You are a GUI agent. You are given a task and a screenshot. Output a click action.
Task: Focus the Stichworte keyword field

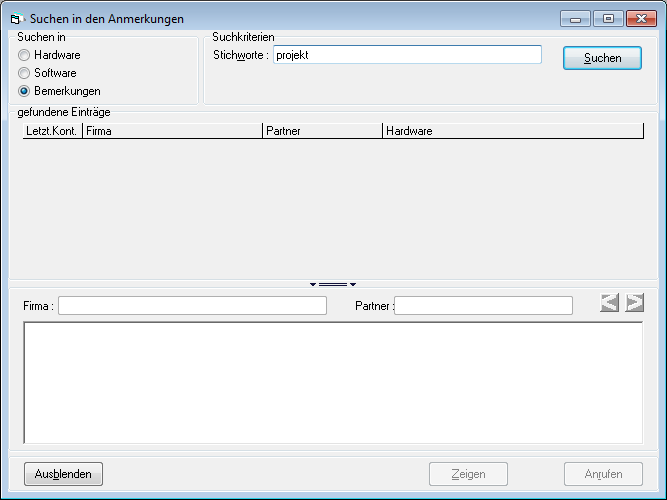[x=406, y=55]
